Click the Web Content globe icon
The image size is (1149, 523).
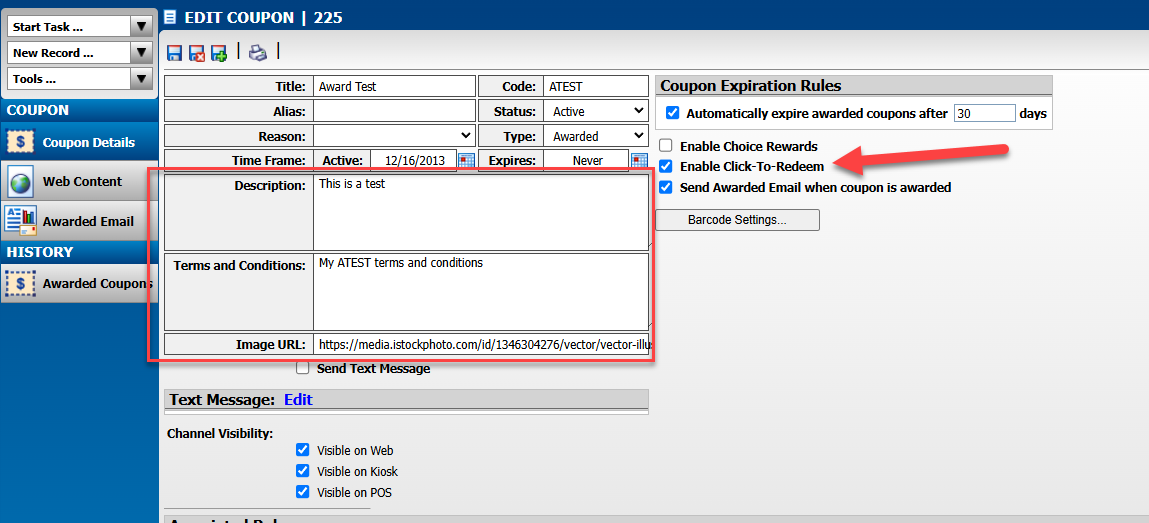(21, 182)
